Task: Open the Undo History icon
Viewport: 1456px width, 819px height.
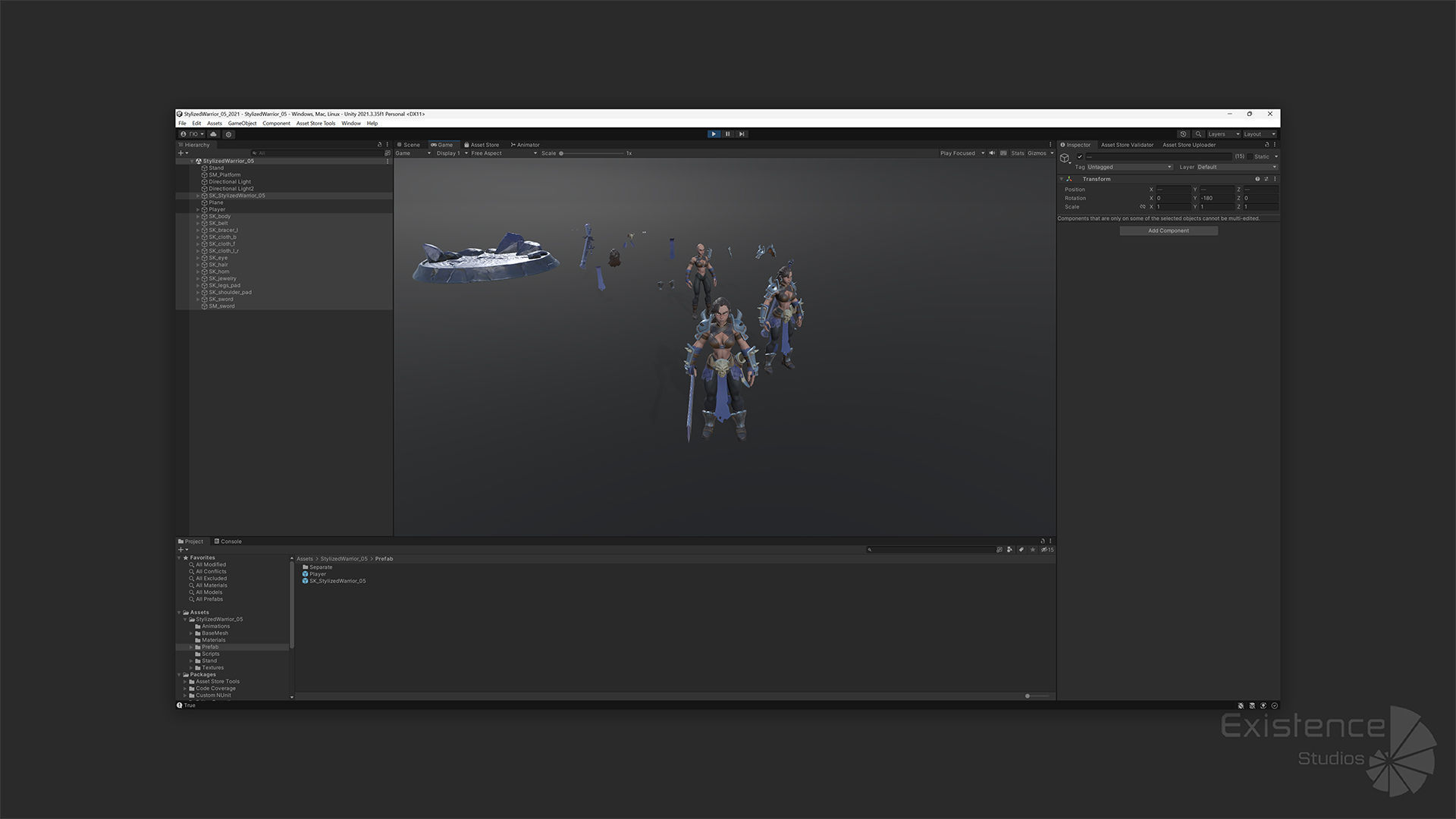Action: click(x=1183, y=134)
